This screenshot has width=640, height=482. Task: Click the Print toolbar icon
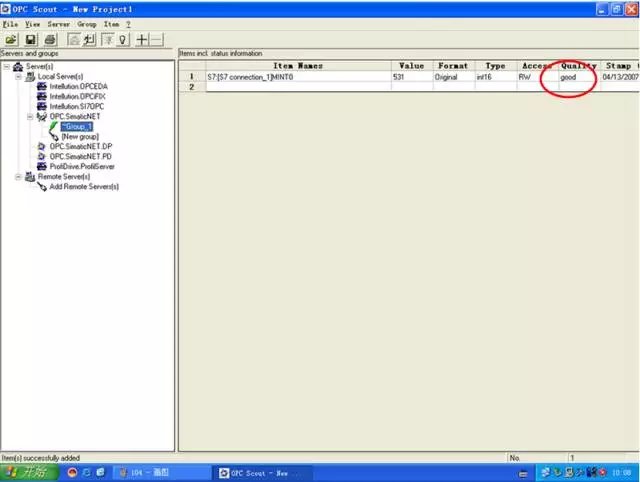pos(48,39)
